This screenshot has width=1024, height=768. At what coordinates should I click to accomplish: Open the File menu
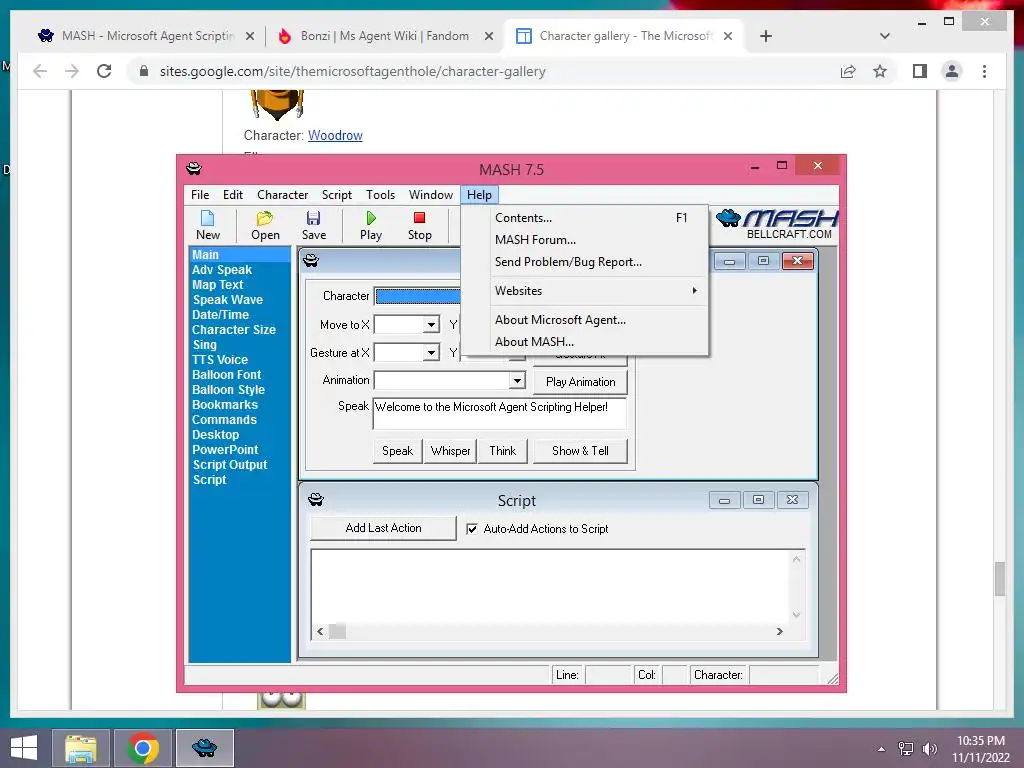pyautogui.click(x=200, y=195)
